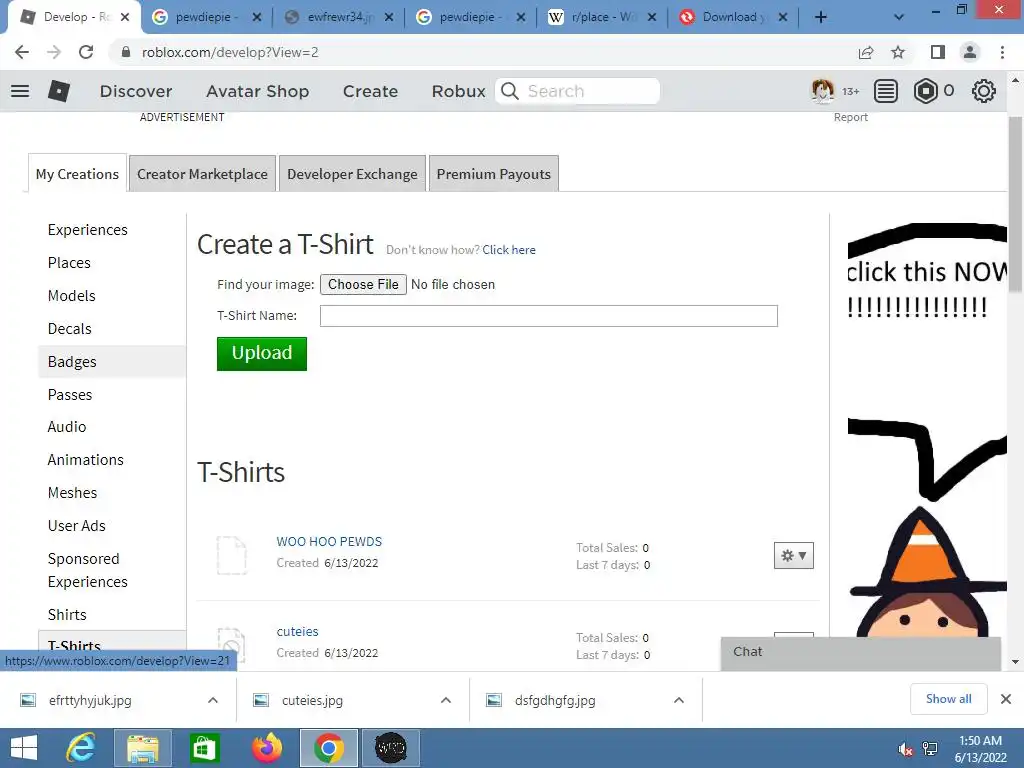
Task: Click Show all downloads button
Action: point(948,699)
